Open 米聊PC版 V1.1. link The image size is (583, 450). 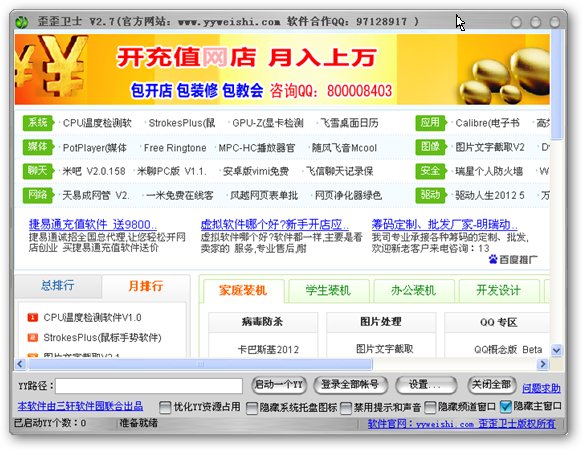click(171, 171)
